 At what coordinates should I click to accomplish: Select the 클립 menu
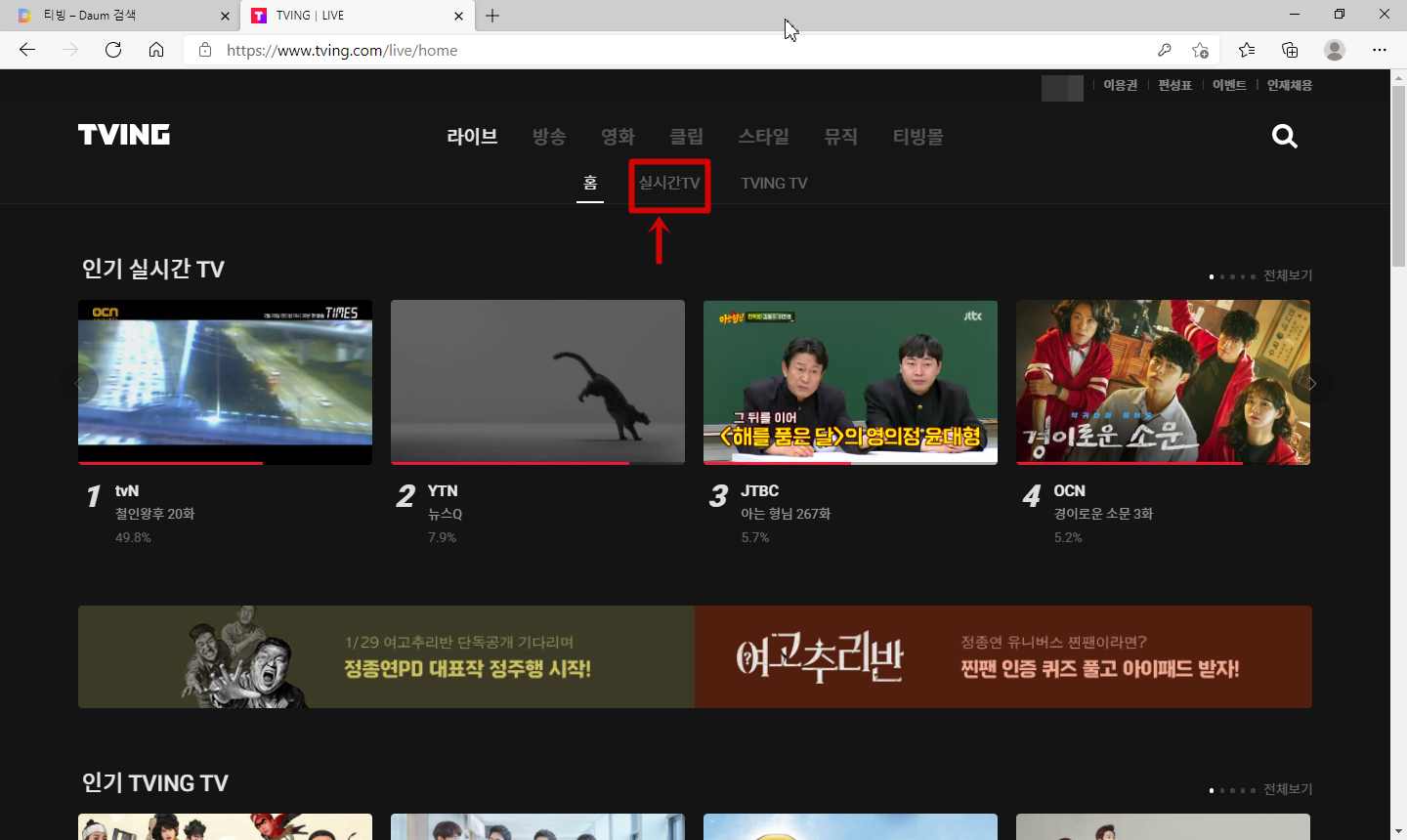coord(686,137)
